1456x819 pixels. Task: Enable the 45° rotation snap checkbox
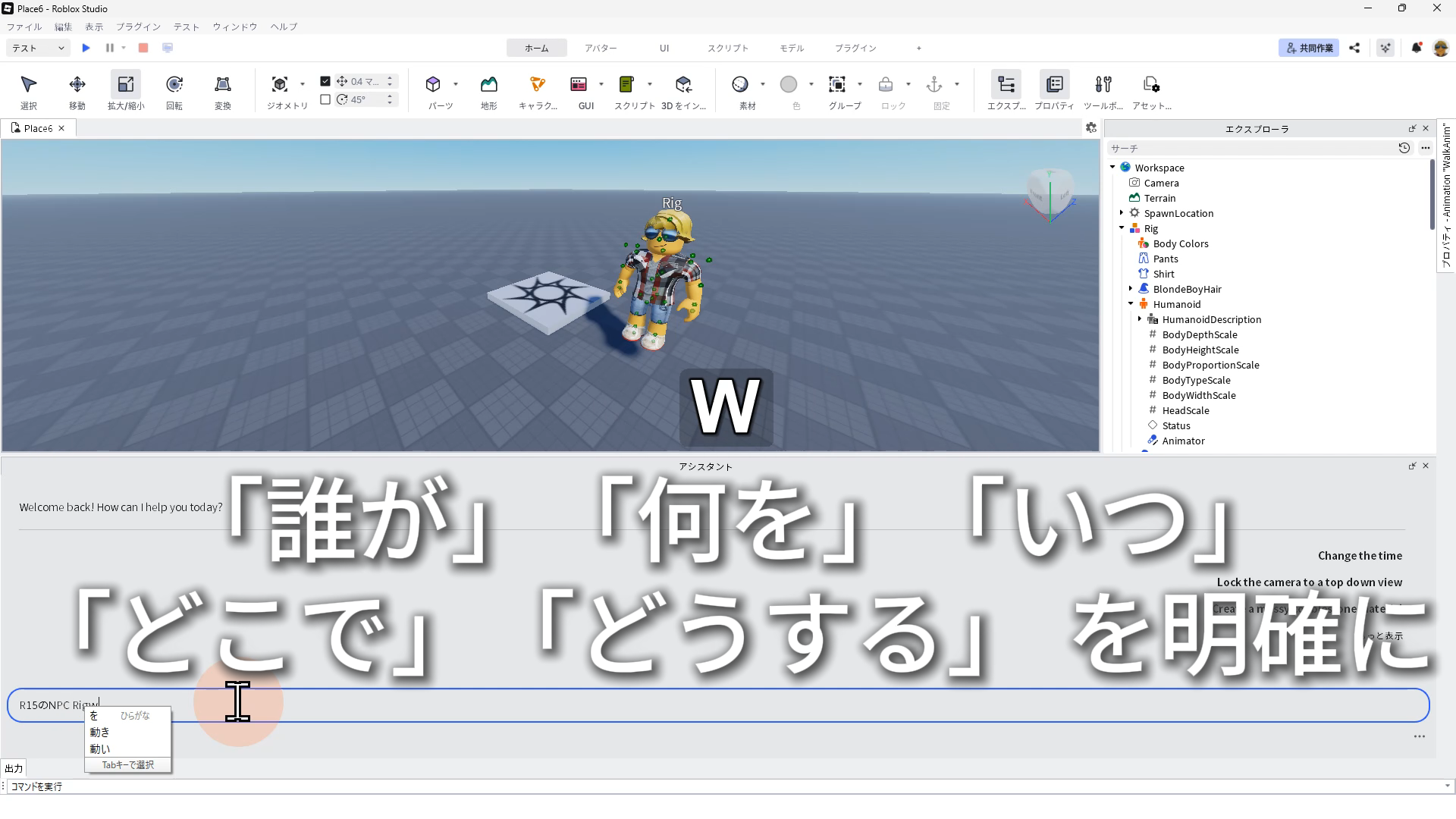pyautogui.click(x=325, y=99)
